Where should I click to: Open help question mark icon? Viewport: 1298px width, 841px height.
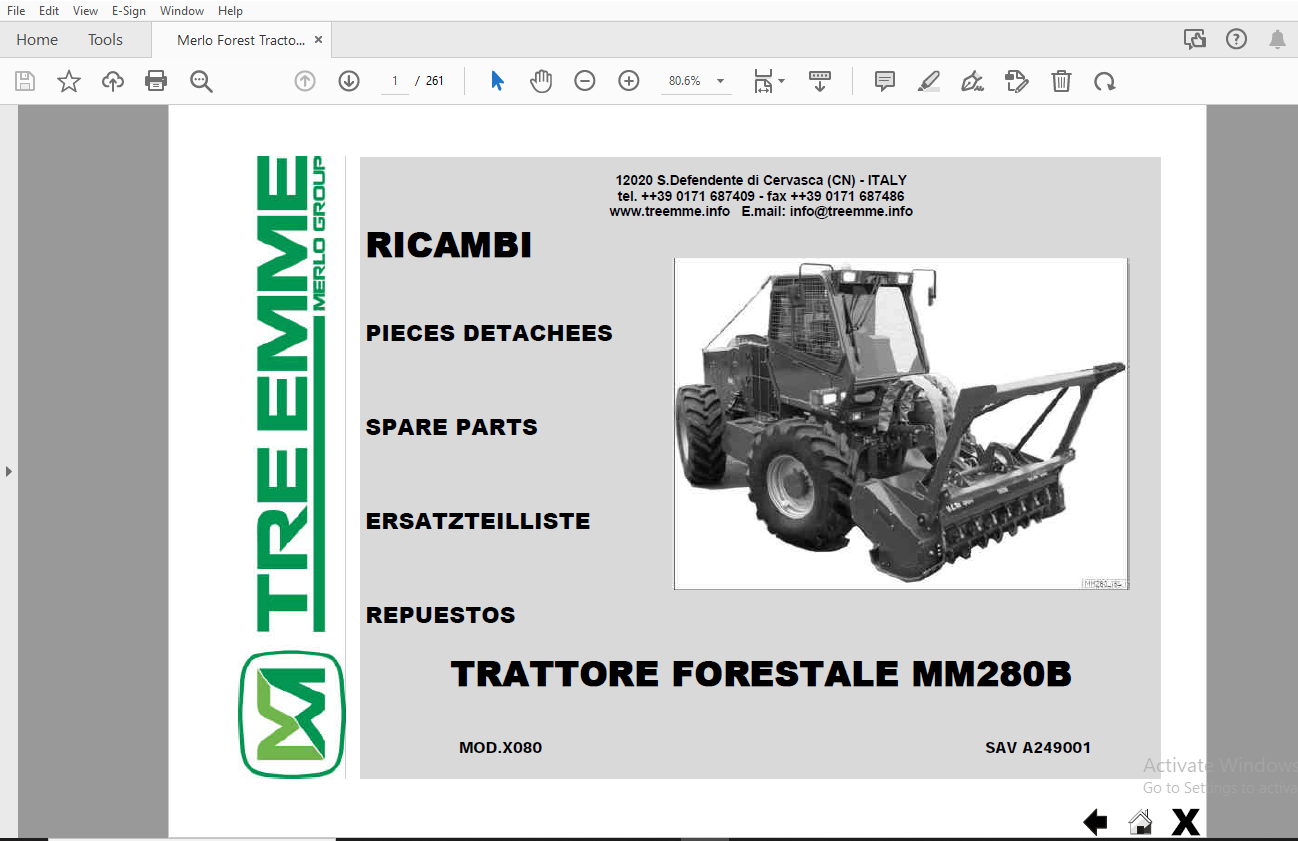coord(1237,39)
